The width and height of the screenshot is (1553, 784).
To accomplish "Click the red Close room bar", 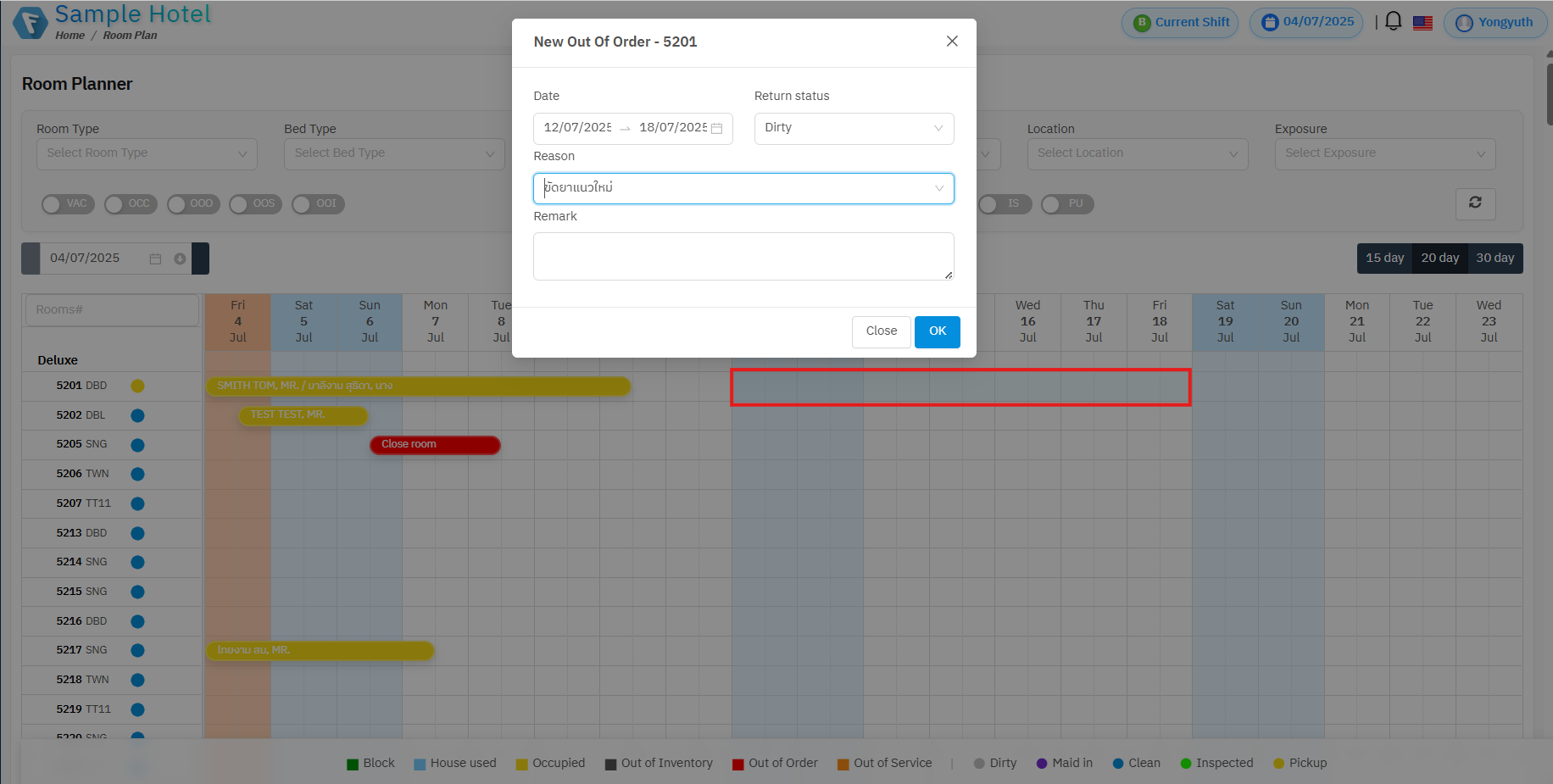I will pyautogui.click(x=435, y=445).
